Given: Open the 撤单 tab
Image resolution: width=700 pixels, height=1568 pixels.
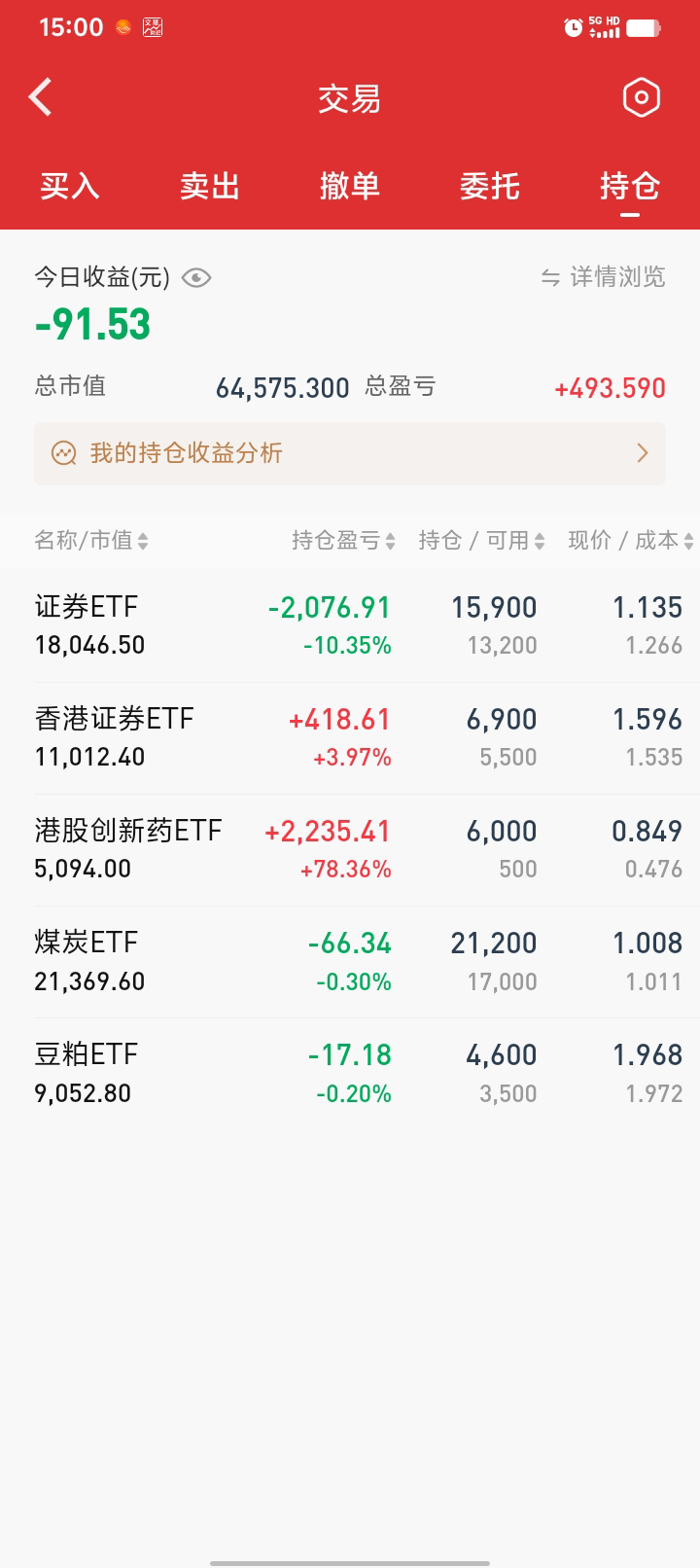Looking at the screenshot, I should click(x=350, y=186).
